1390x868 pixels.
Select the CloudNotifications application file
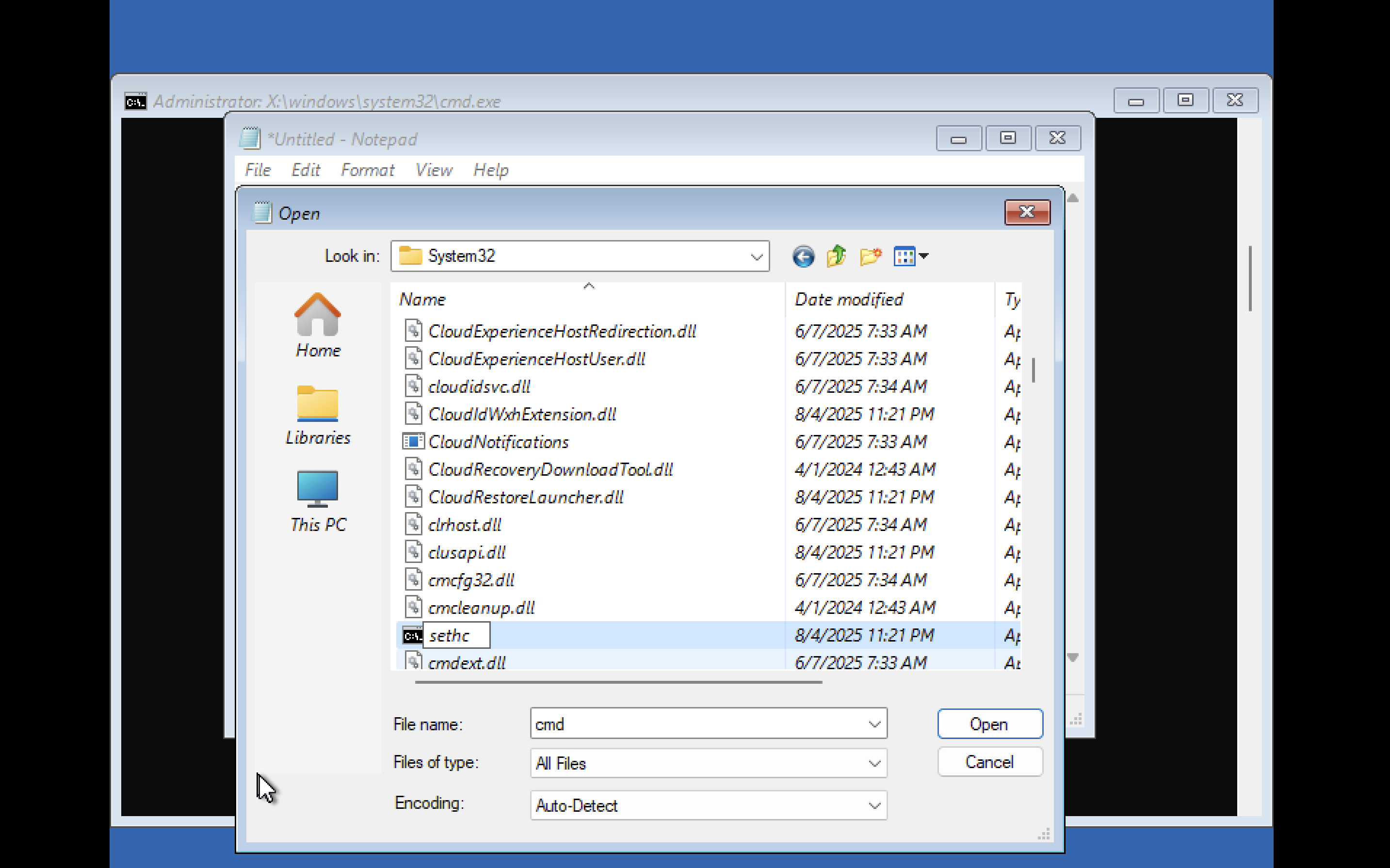(x=498, y=441)
